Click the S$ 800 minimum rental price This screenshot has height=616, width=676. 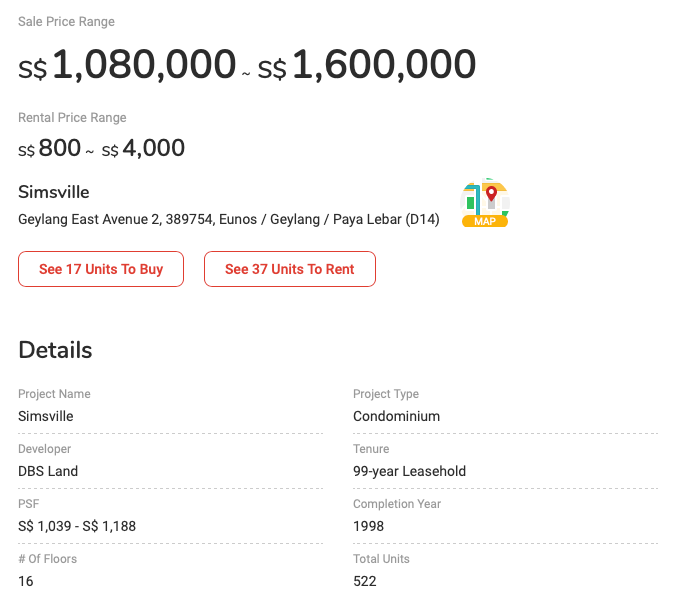click(x=50, y=149)
